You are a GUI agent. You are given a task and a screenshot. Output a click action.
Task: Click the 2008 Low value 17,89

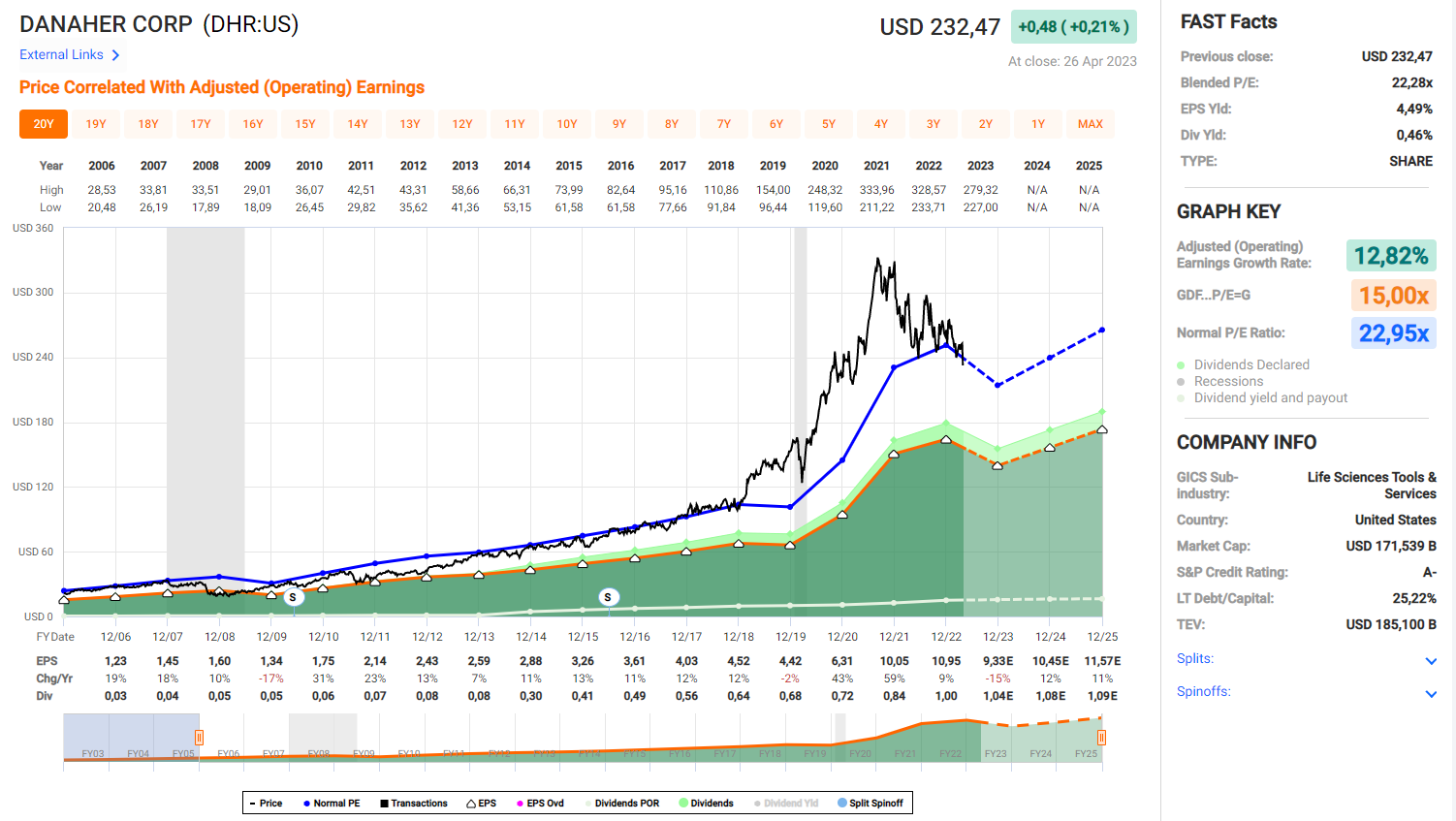pos(206,207)
